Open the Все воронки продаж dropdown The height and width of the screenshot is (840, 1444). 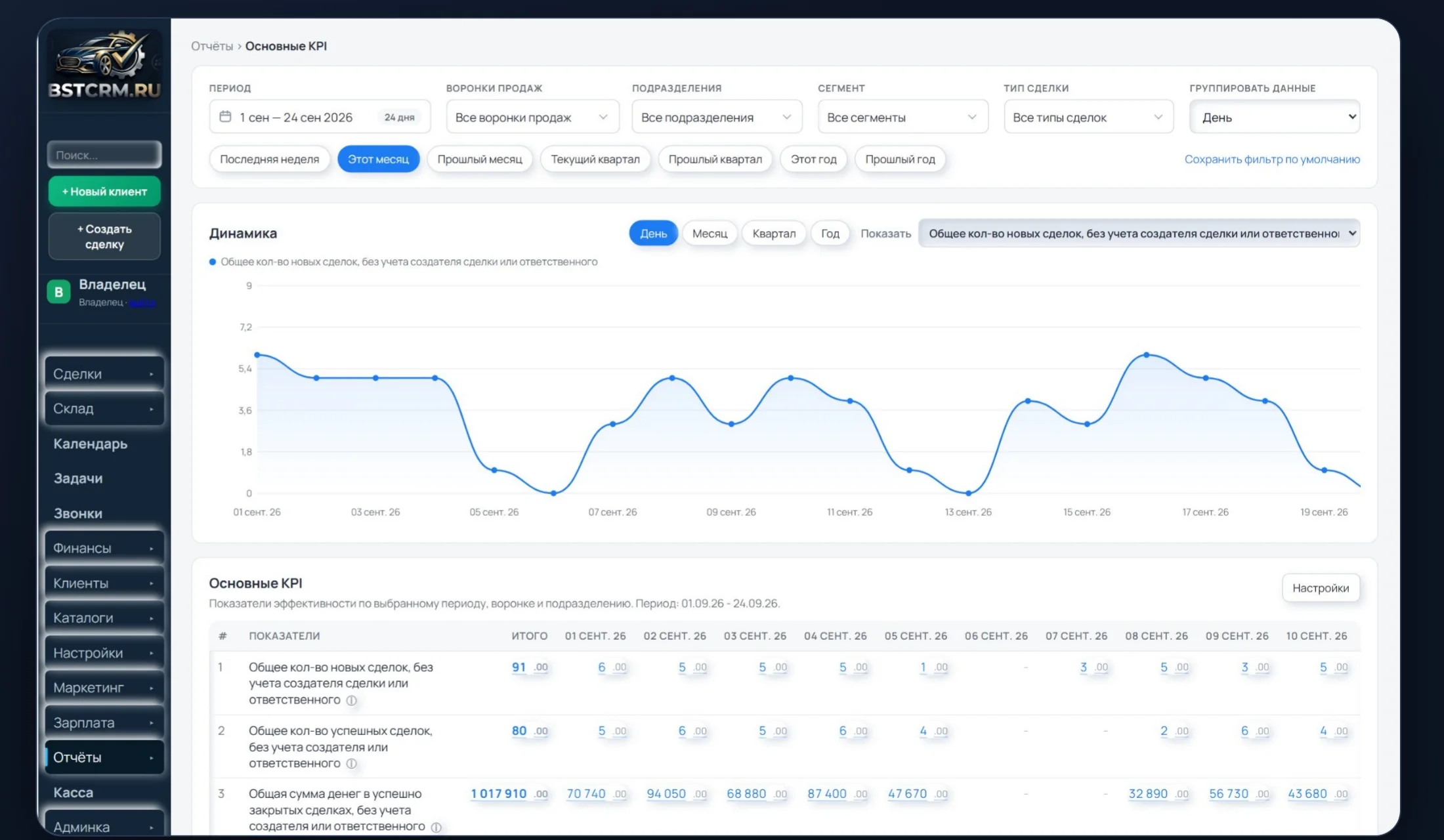click(532, 117)
